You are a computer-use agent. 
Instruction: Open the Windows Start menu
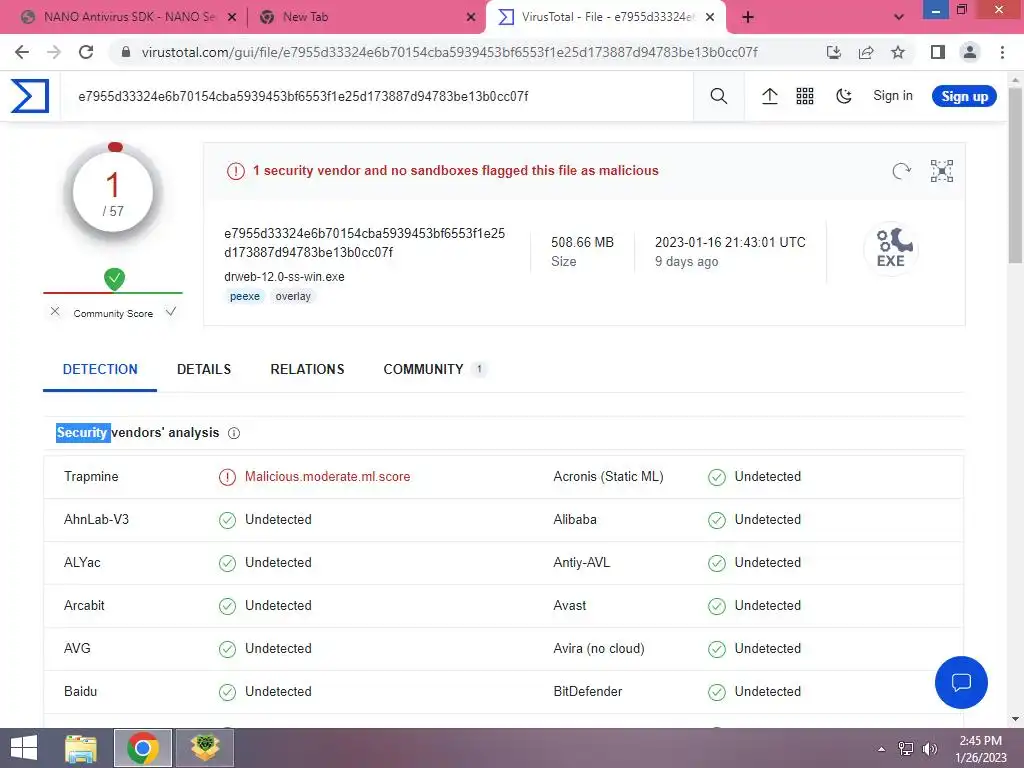coord(24,748)
